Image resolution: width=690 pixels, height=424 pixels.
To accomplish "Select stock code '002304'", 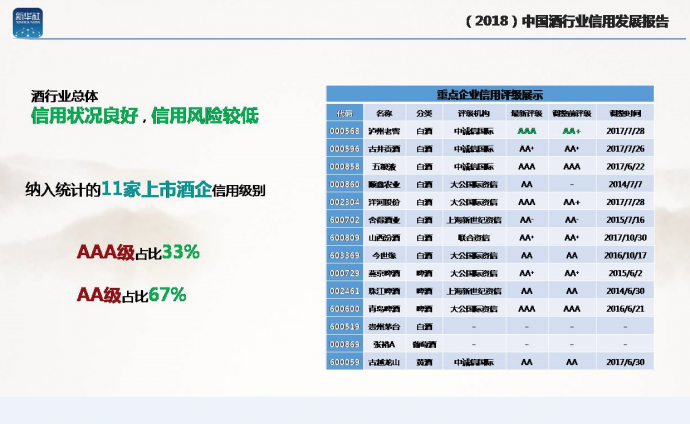I will point(345,202).
